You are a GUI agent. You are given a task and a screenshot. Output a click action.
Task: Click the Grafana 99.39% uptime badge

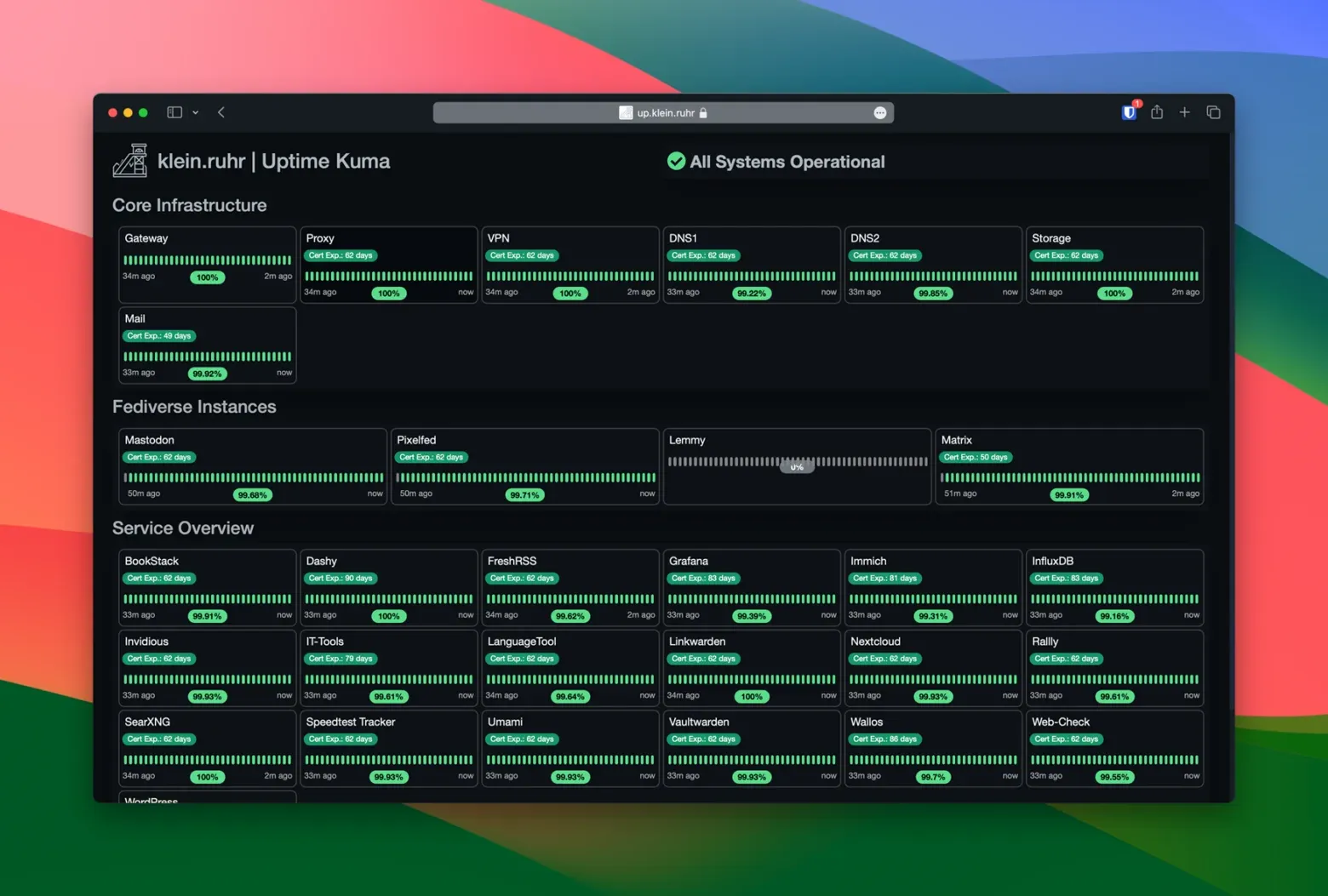tap(752, 616)
